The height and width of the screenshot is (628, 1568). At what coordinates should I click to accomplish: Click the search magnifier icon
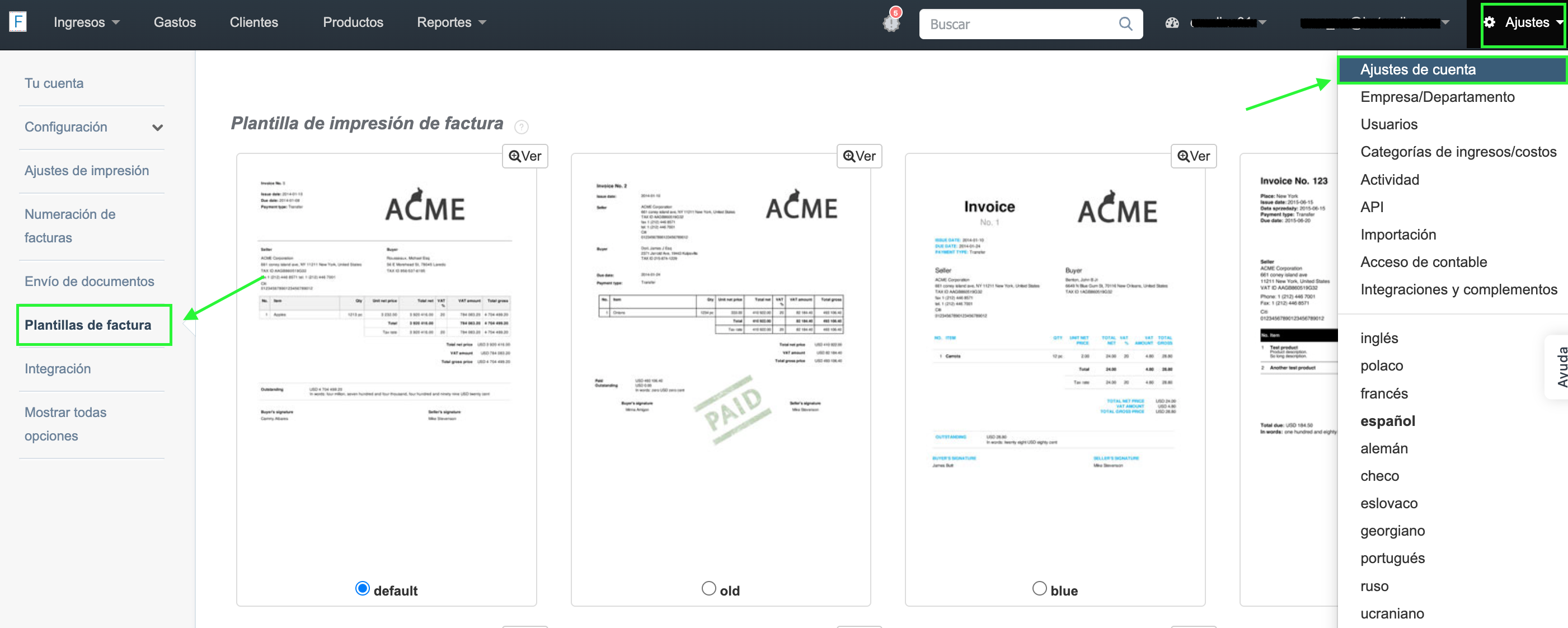pos(1125,24)
